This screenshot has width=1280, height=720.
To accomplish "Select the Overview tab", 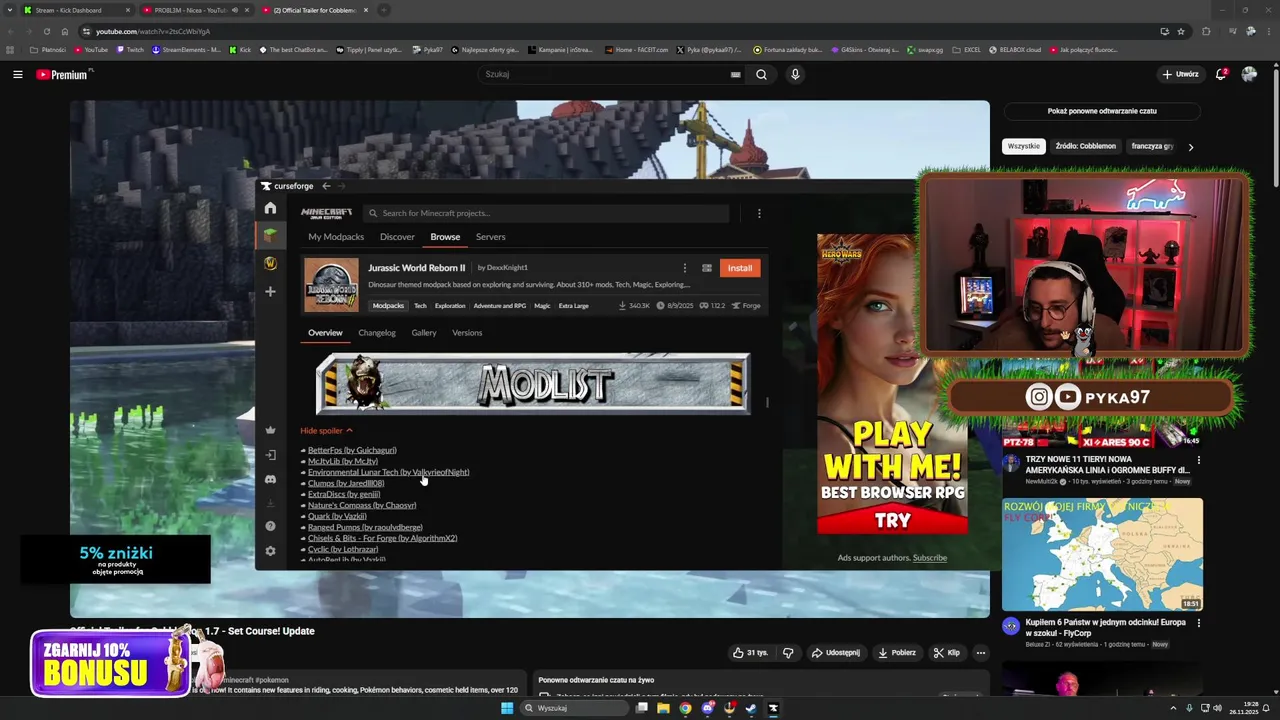I will (325, 333).
